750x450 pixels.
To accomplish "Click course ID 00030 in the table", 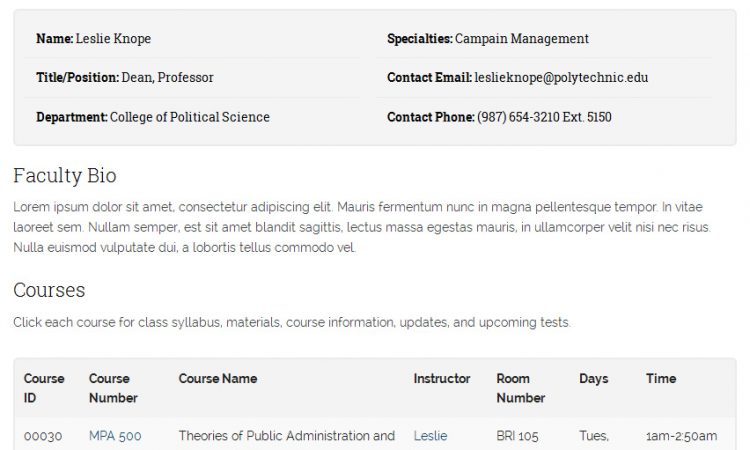I will [x=43, y=436].
